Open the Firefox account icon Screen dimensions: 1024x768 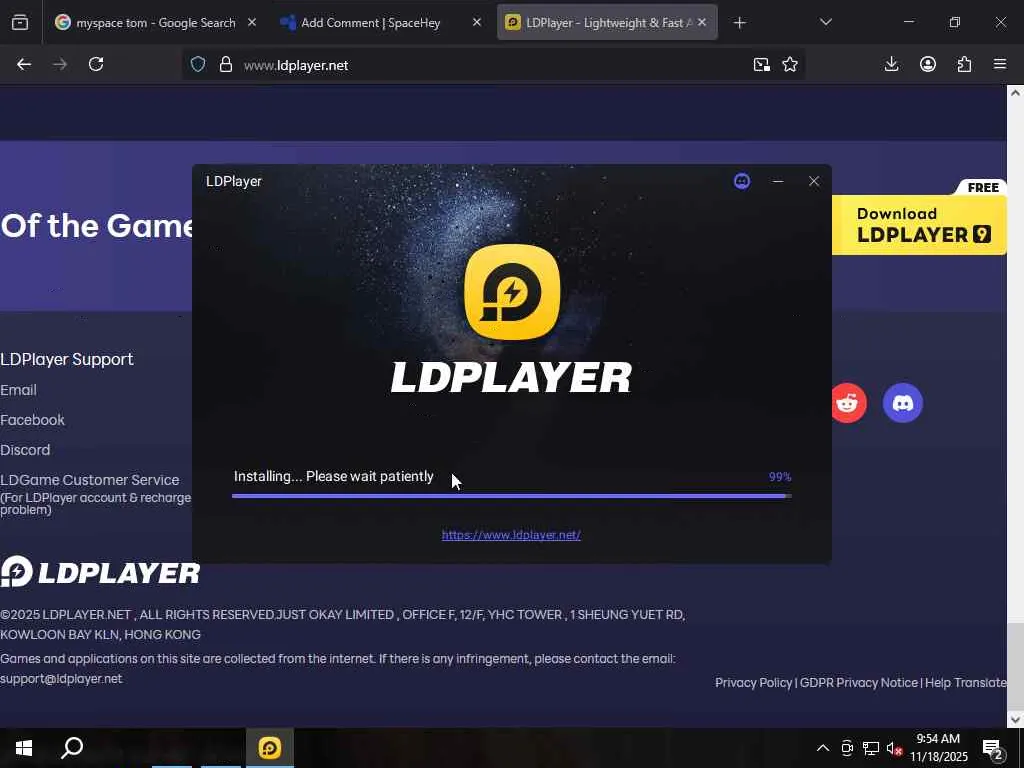(x=928, y=64)
